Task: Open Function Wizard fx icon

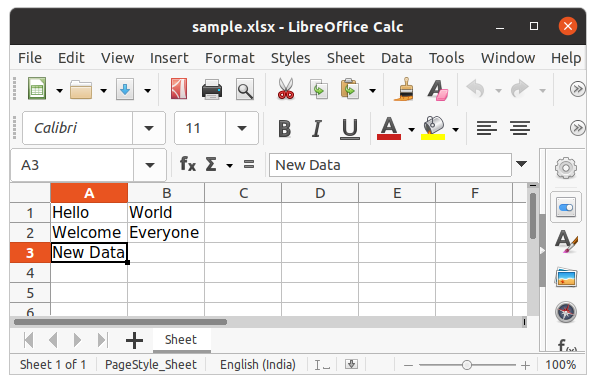Action: coord(188,165)
